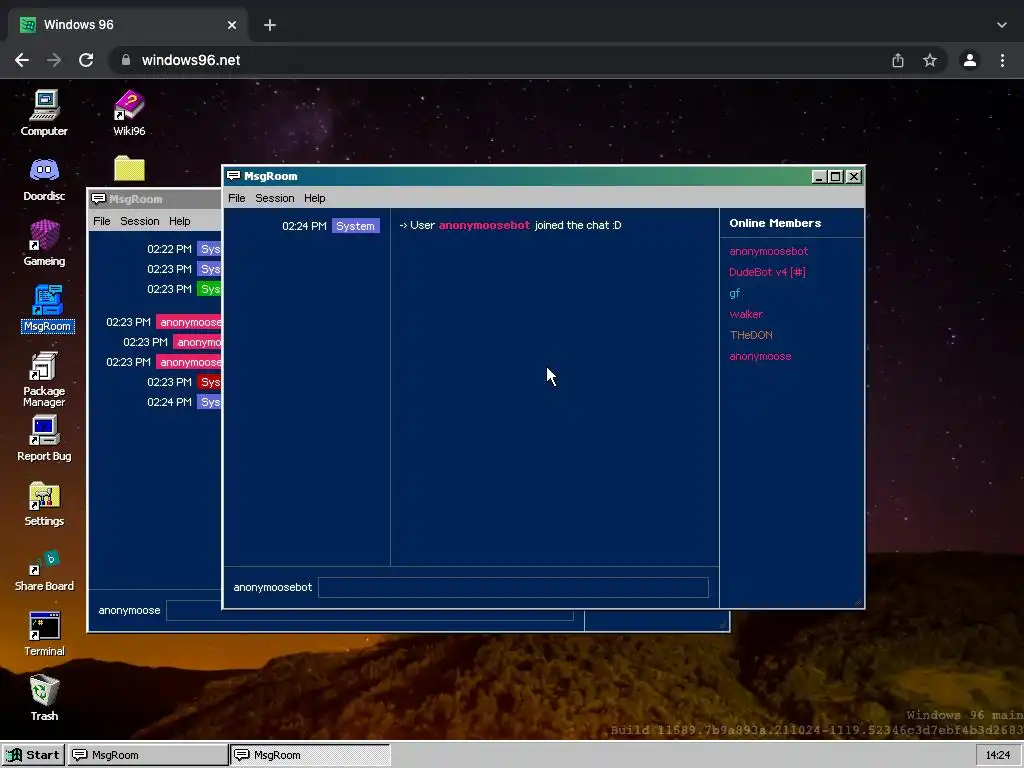Open a new browser tab
This screenshot has height=768, width=1024.
click(x=270, y=25)
